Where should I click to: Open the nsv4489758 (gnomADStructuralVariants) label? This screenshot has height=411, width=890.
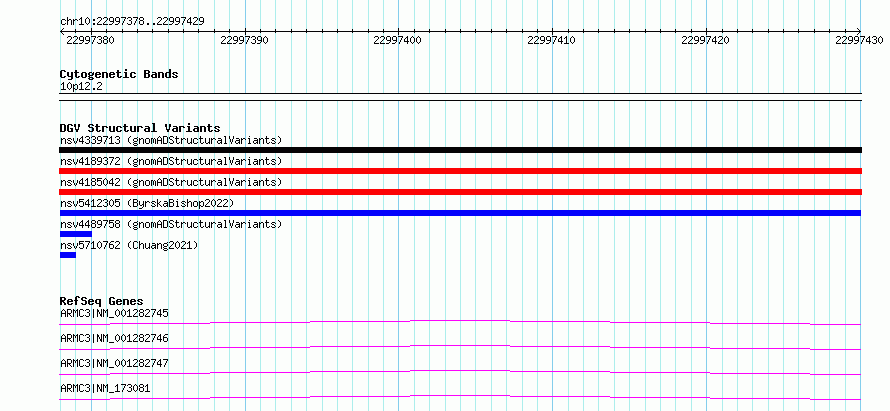(x=171, y=224)
